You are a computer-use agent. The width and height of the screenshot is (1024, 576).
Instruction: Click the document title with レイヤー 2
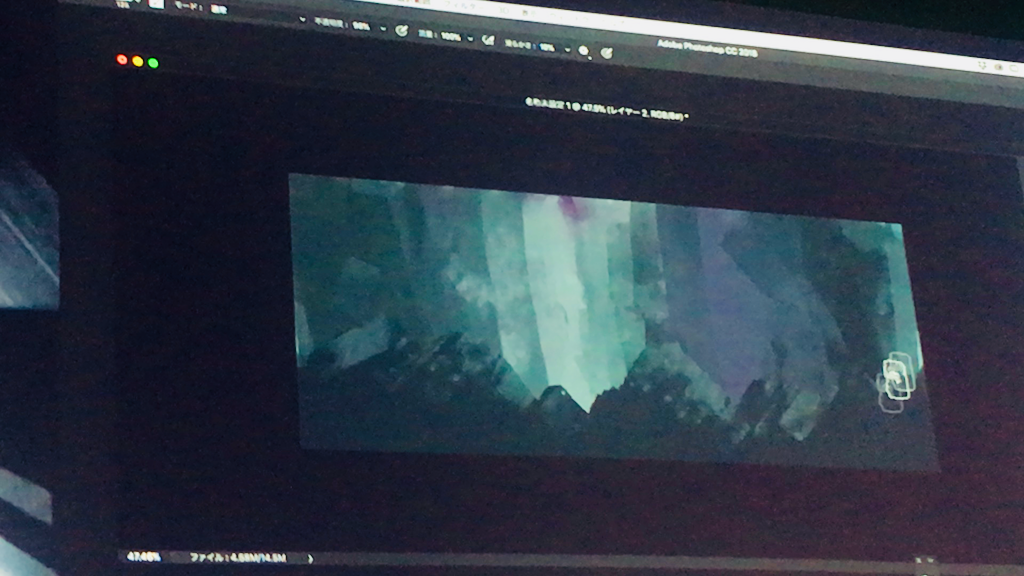point(607,110)
